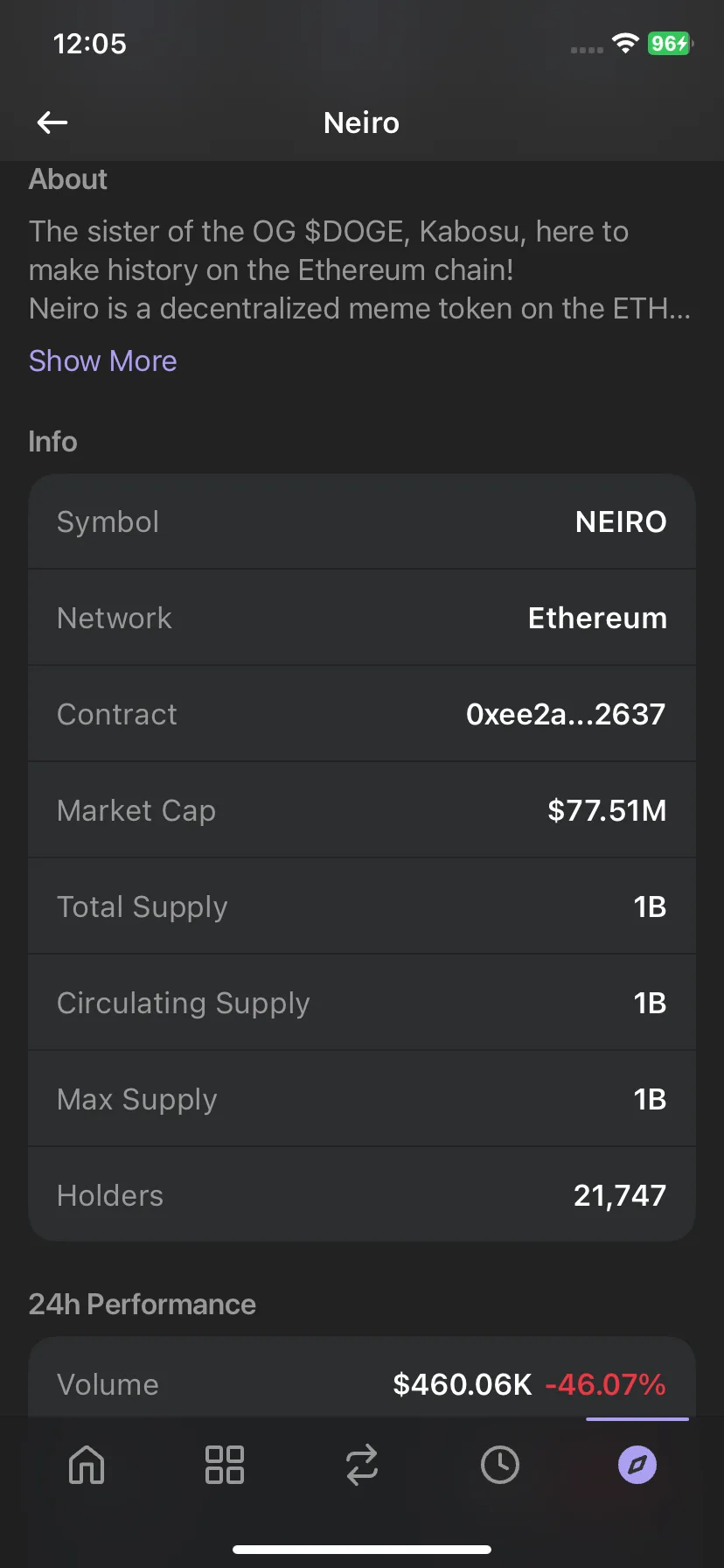
Task: Tap the Total Supply row
Action: coord(362,906)
